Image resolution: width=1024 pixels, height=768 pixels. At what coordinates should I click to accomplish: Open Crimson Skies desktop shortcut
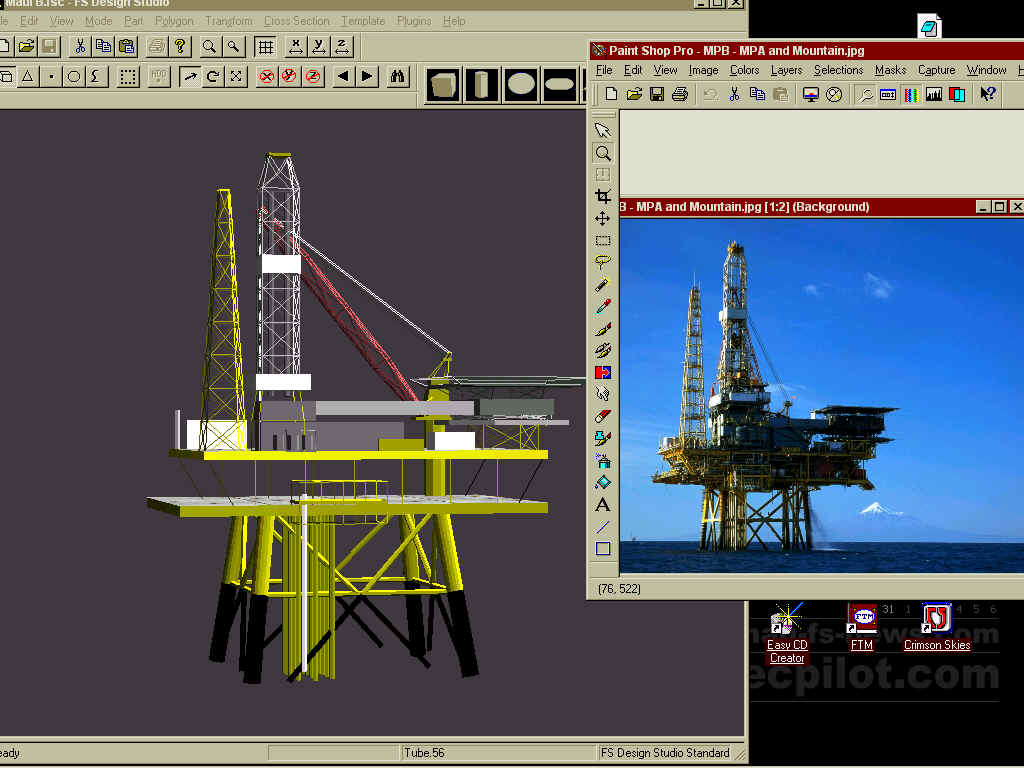(x=936, y=628)
